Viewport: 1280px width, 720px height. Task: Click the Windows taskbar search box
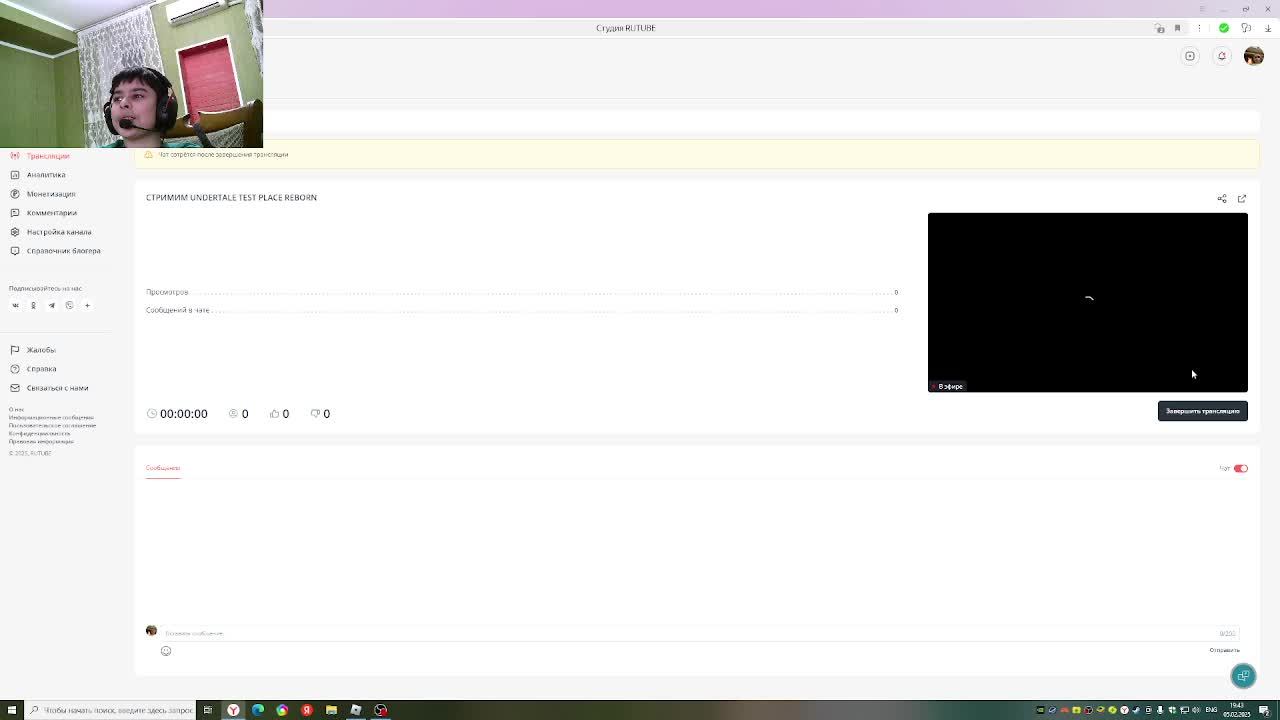coord(110,710)
